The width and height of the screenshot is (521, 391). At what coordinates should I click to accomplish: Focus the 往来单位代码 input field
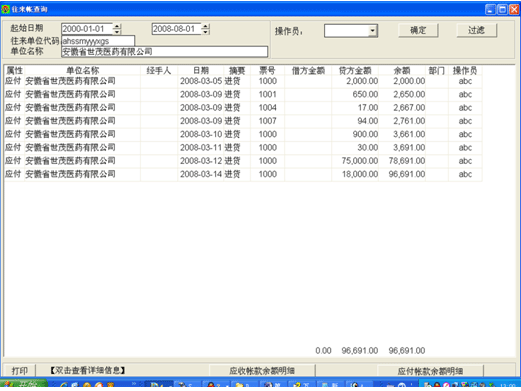98,41
